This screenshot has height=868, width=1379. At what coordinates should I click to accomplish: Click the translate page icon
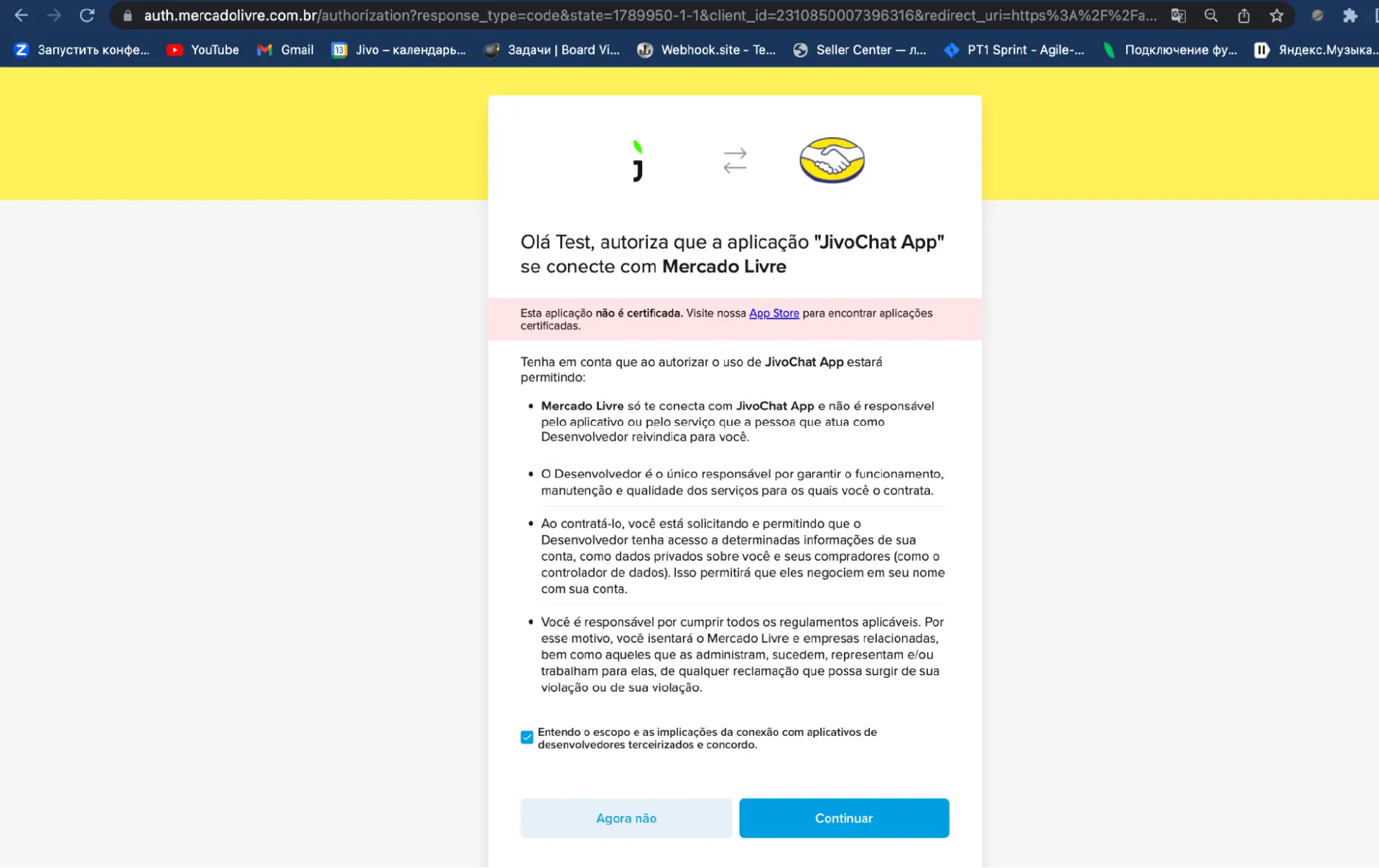1178,15
